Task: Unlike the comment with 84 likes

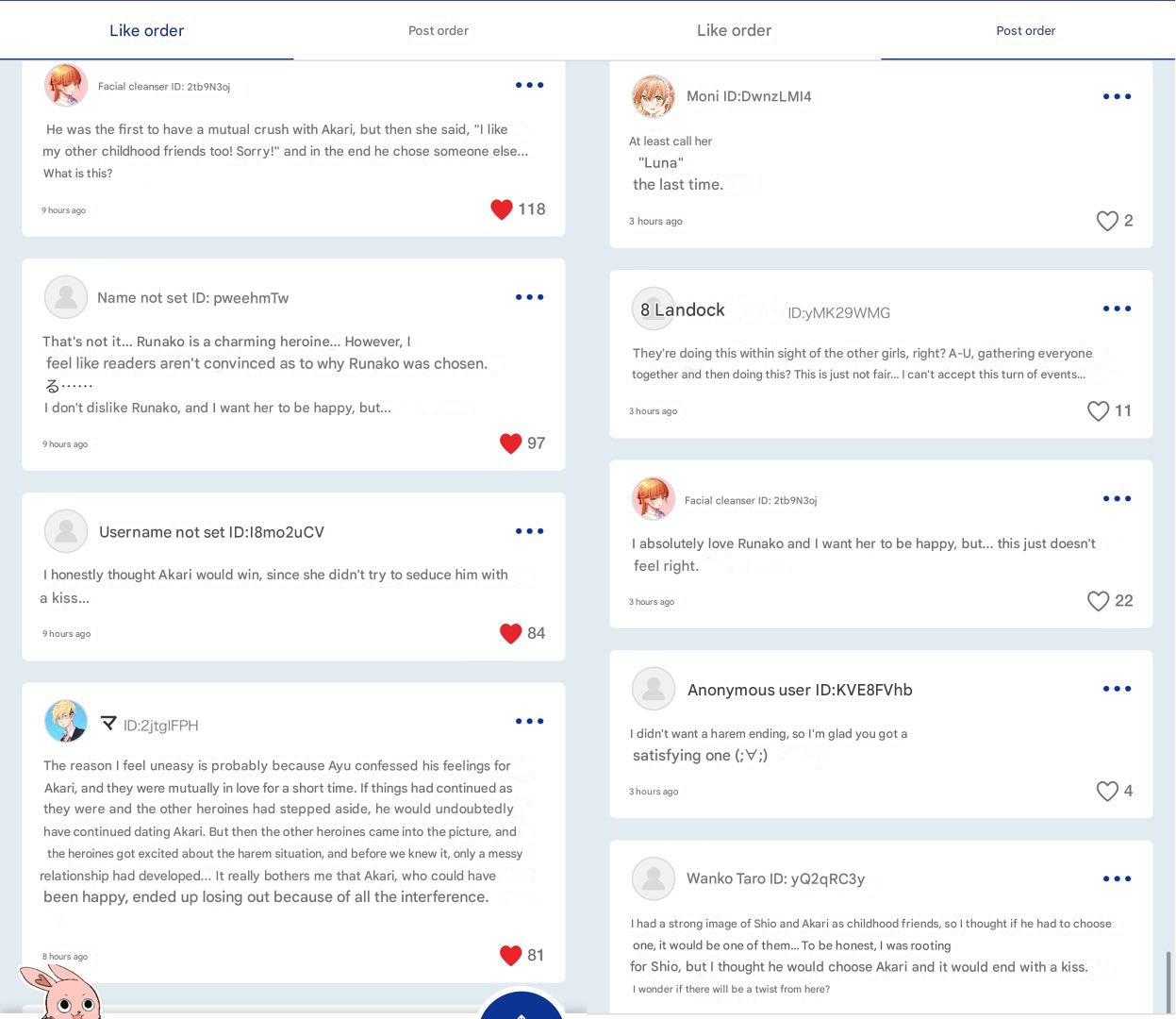Action: [x=510, y=633]
